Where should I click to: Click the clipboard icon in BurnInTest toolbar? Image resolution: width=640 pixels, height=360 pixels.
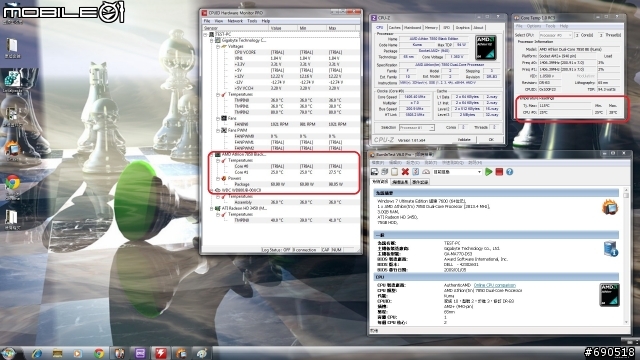[x=394, y=172]
